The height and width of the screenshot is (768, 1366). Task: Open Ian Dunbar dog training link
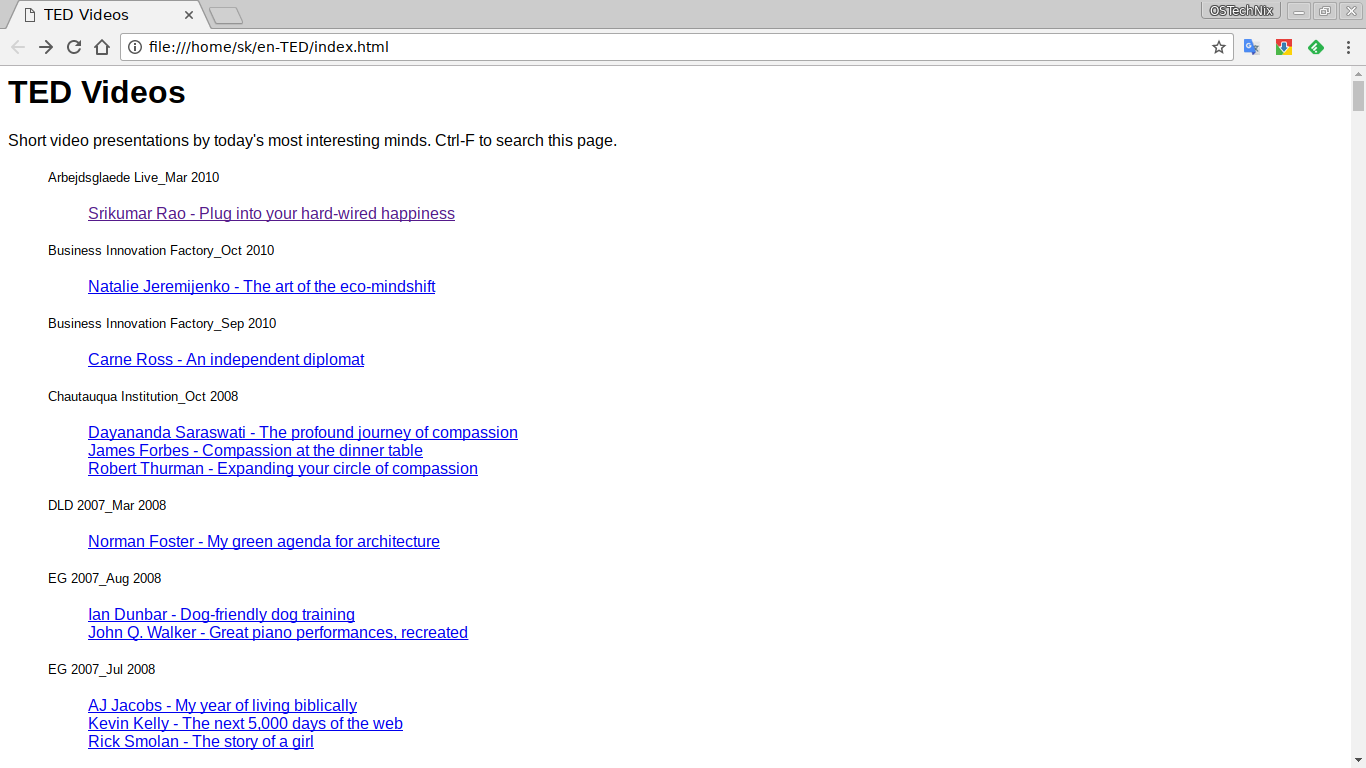click(221, 615)
